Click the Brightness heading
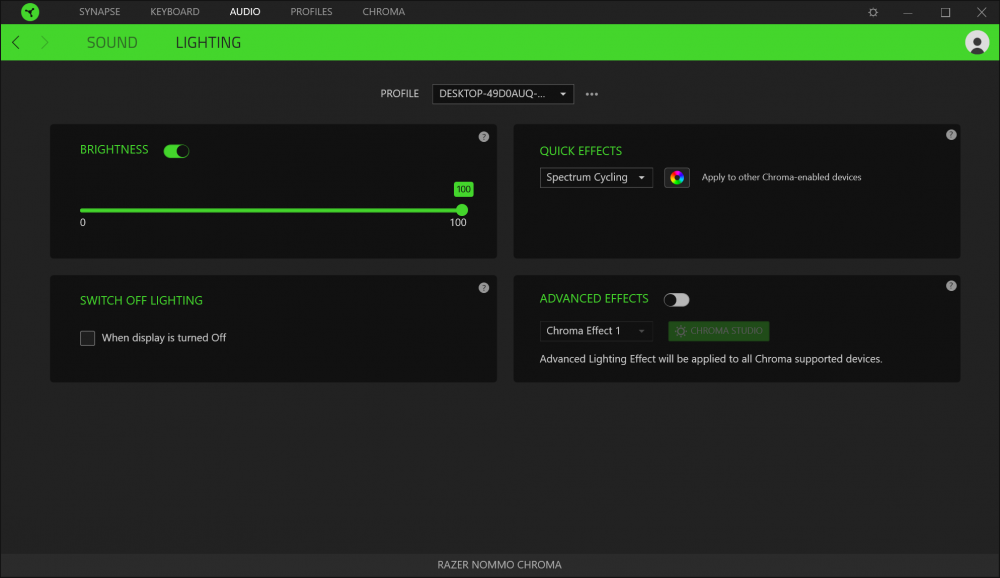Image resolution: width=1000 pixels, height=578 pixels. coord(114,149)
